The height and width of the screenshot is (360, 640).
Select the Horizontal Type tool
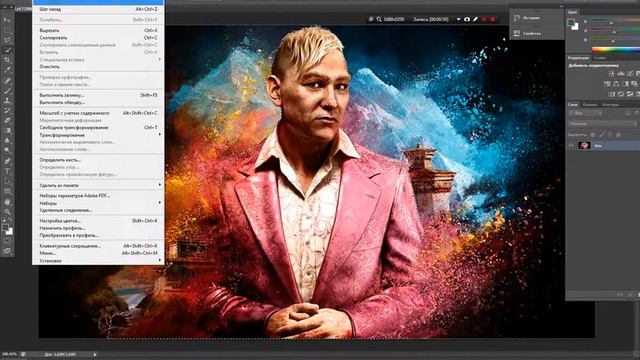7,171
